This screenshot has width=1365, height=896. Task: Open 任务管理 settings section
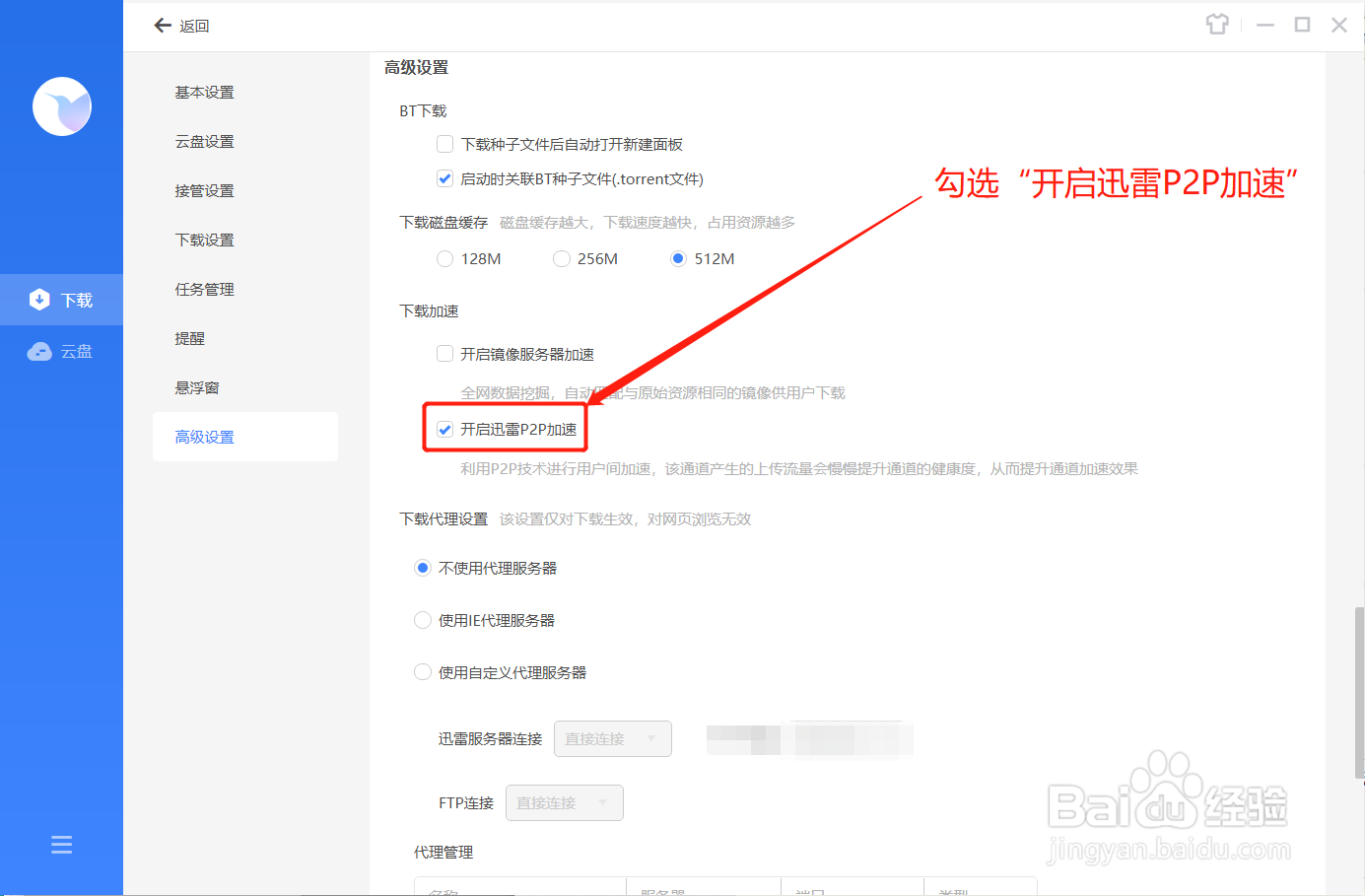(x=205, y=289)
